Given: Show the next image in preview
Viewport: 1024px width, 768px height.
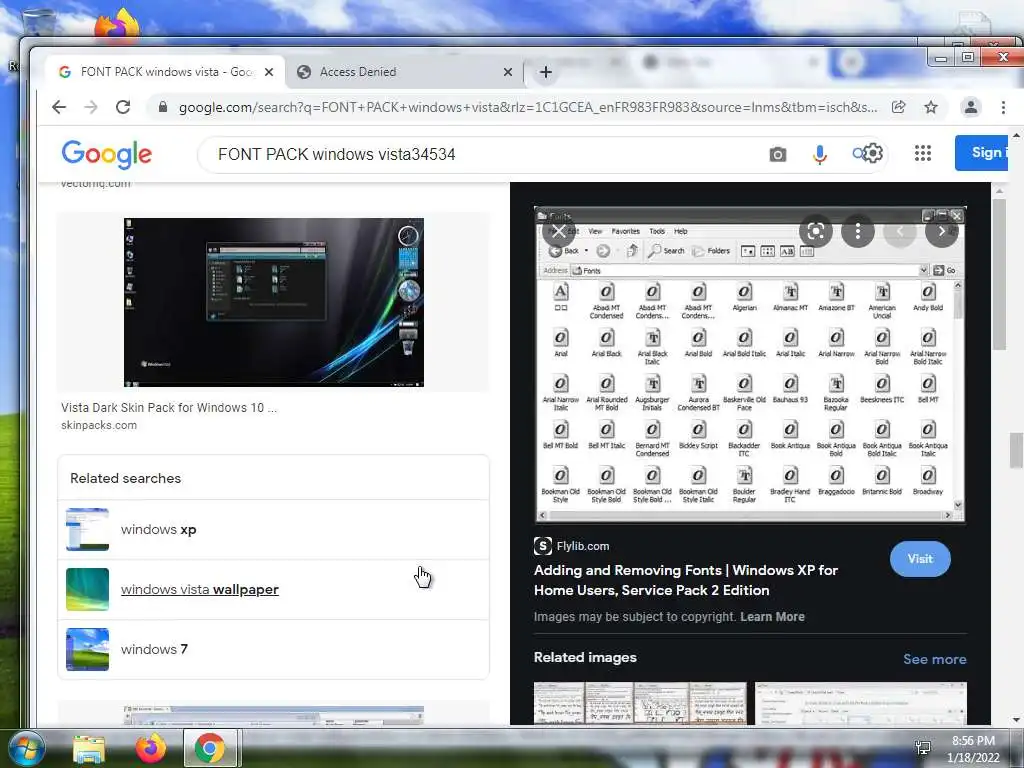Looking at the screenshot, I should point(941,231).
